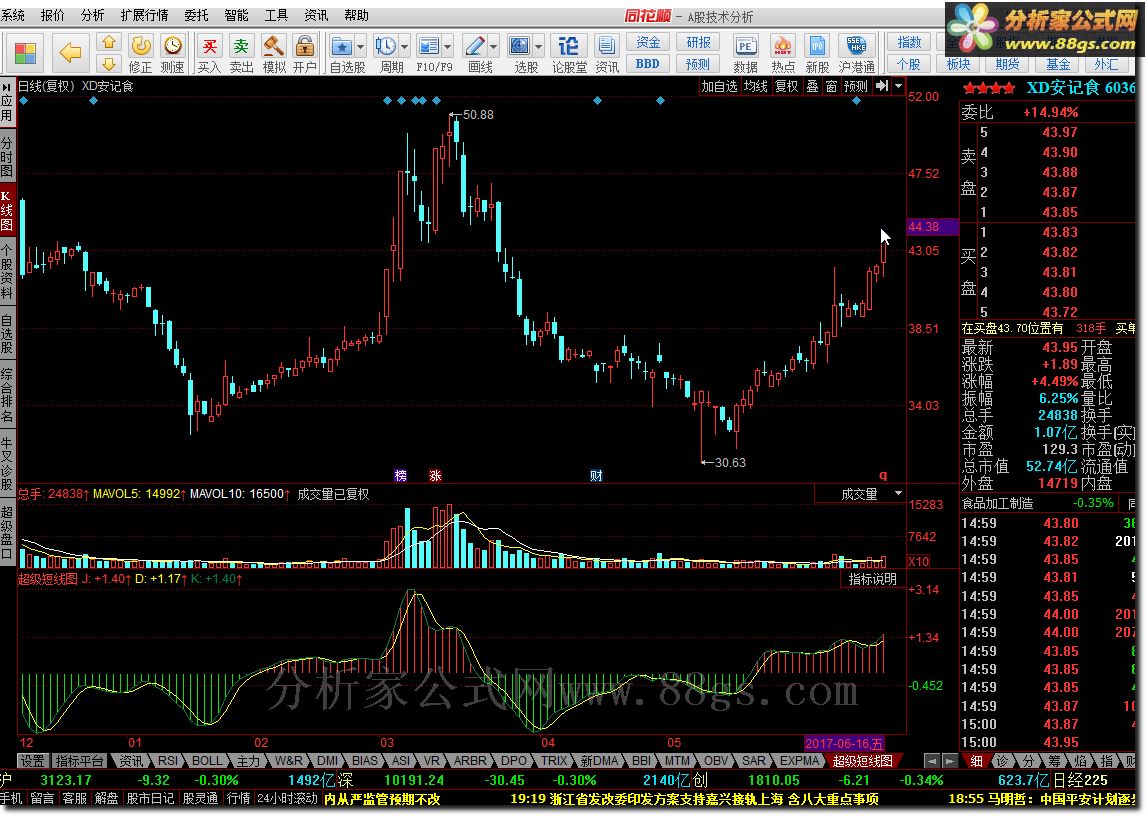Toggle the 窗 window layout option
This screenshot has height=816, width=1147.
831,86
